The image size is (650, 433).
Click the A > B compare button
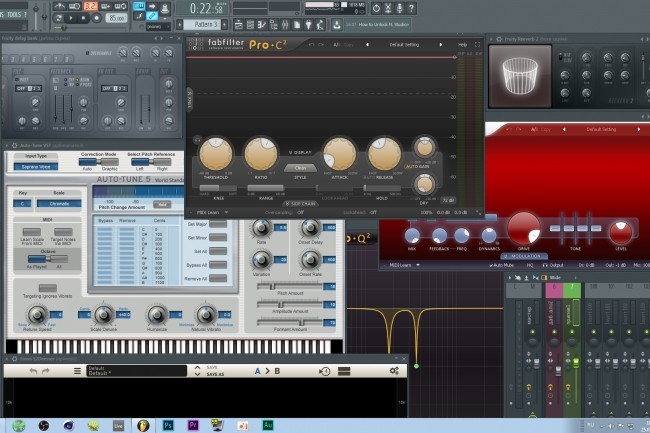click(267, 371)
